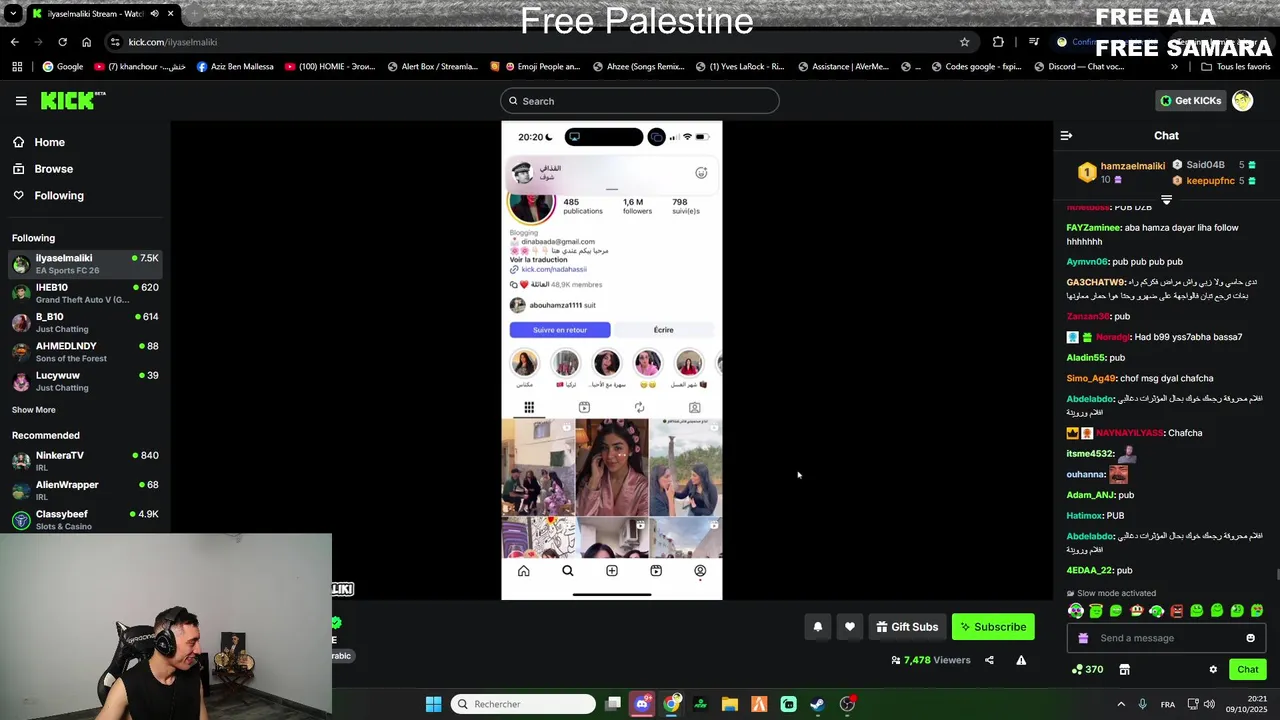The width and height of the screenshot is (1280, 720).
Task: Click the Get KICKs button
Action: (x=1190, y=100)
